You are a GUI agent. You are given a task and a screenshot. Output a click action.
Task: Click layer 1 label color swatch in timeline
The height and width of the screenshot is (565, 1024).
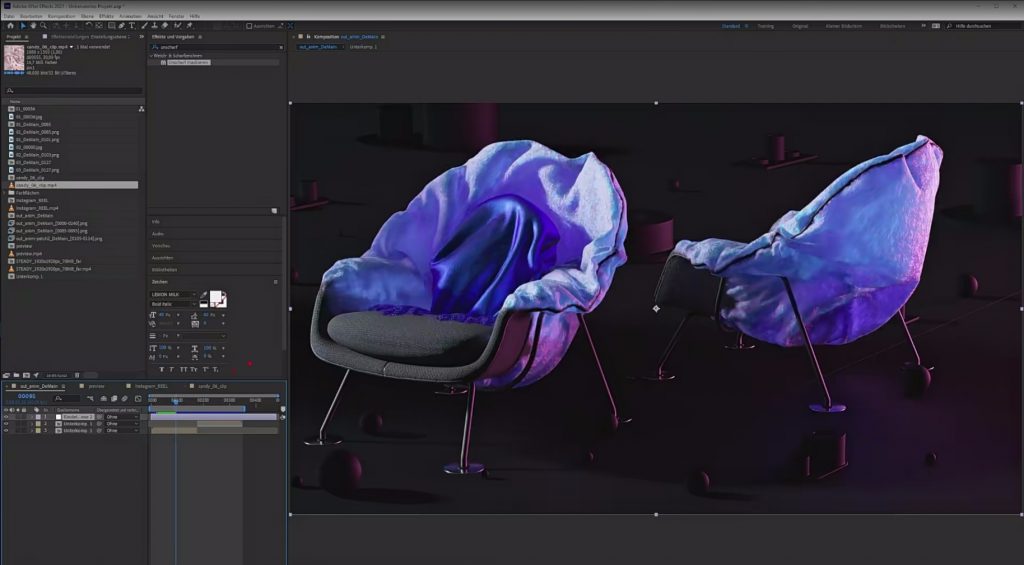coord(38,417)
